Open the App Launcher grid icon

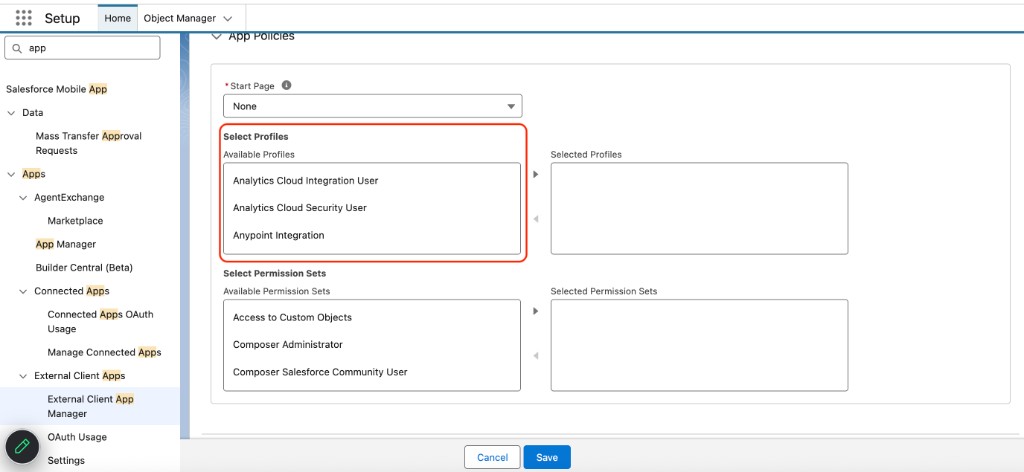click(24, 18)
